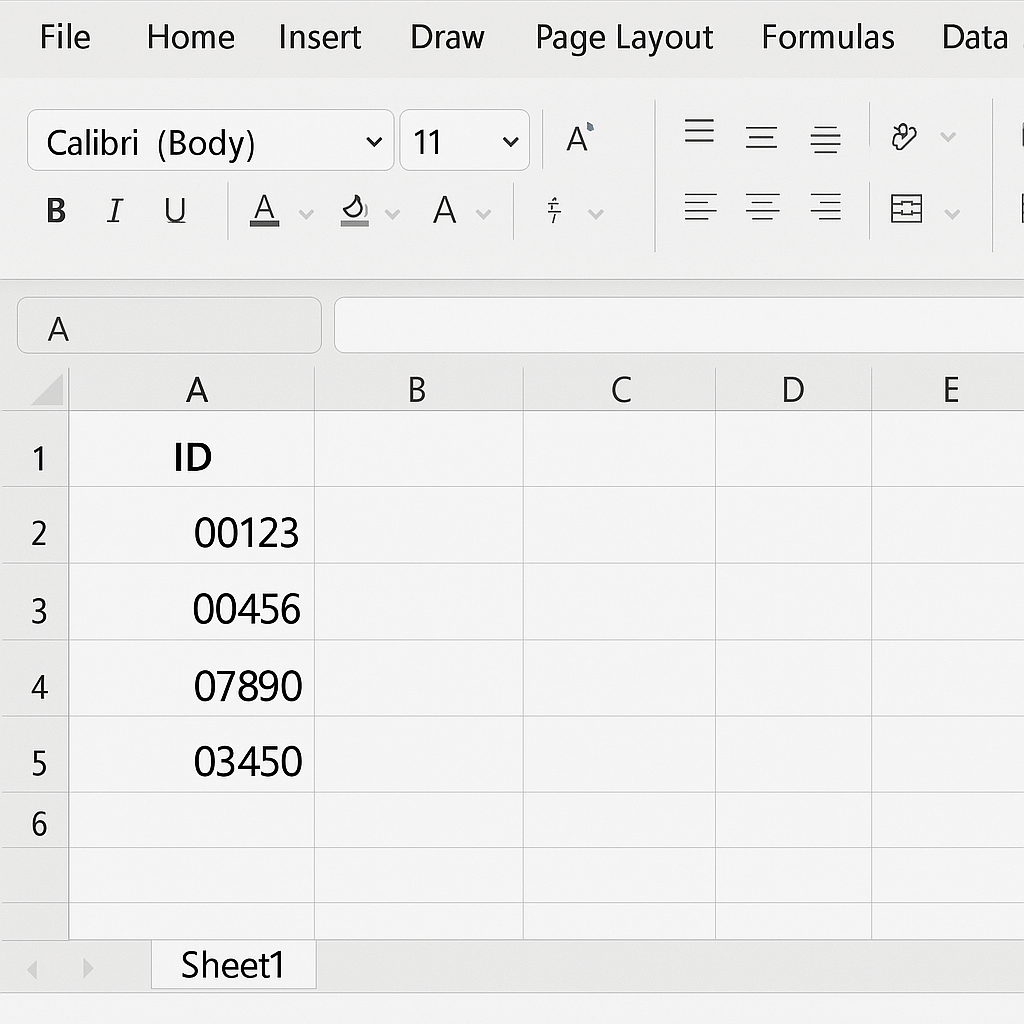Align cell text to the top

[699, 132]
